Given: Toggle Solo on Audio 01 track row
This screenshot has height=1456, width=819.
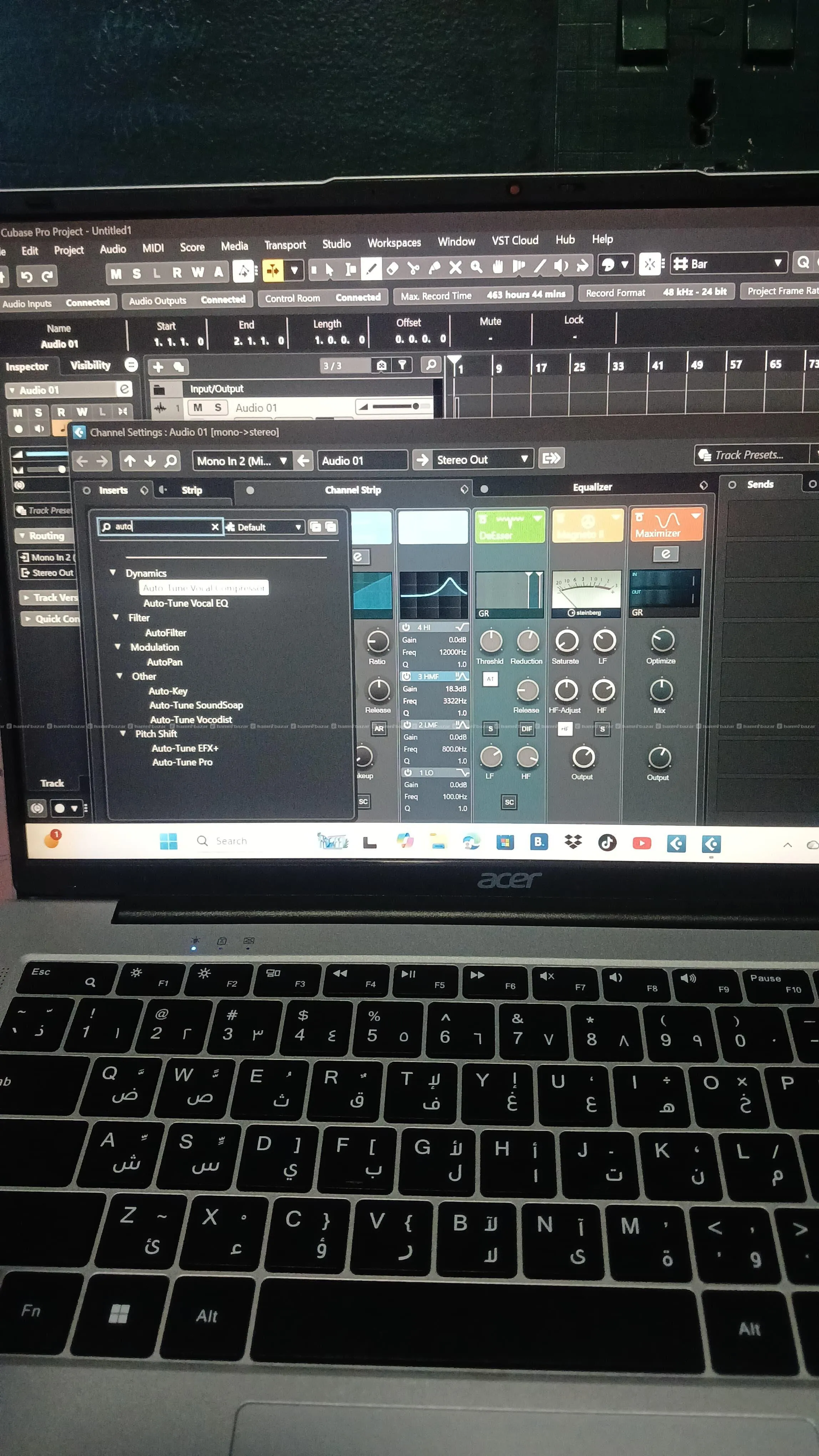Looking at the screenshot, I should 218,408.
